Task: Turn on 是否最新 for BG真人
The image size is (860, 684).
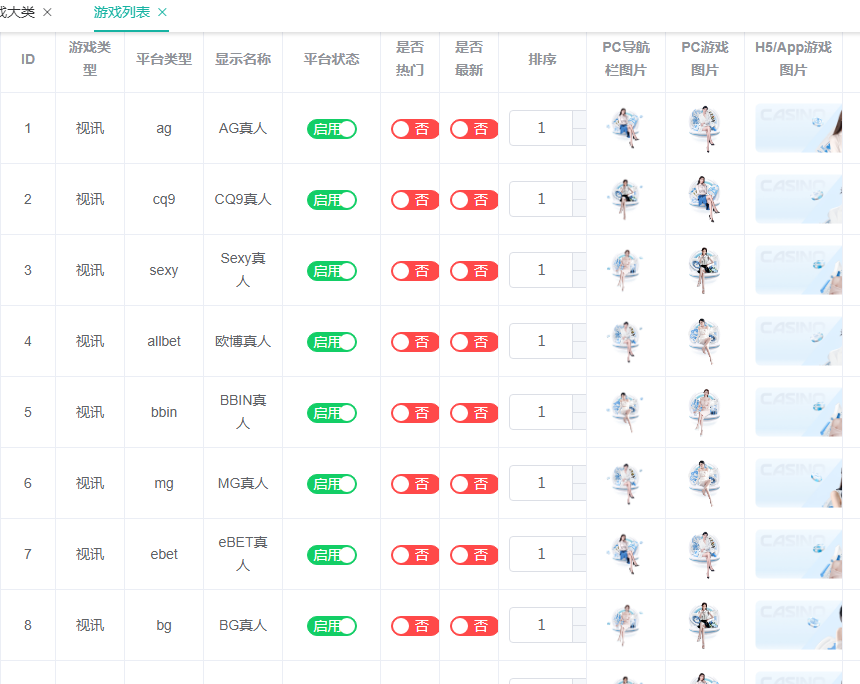Action: [474, 626]
